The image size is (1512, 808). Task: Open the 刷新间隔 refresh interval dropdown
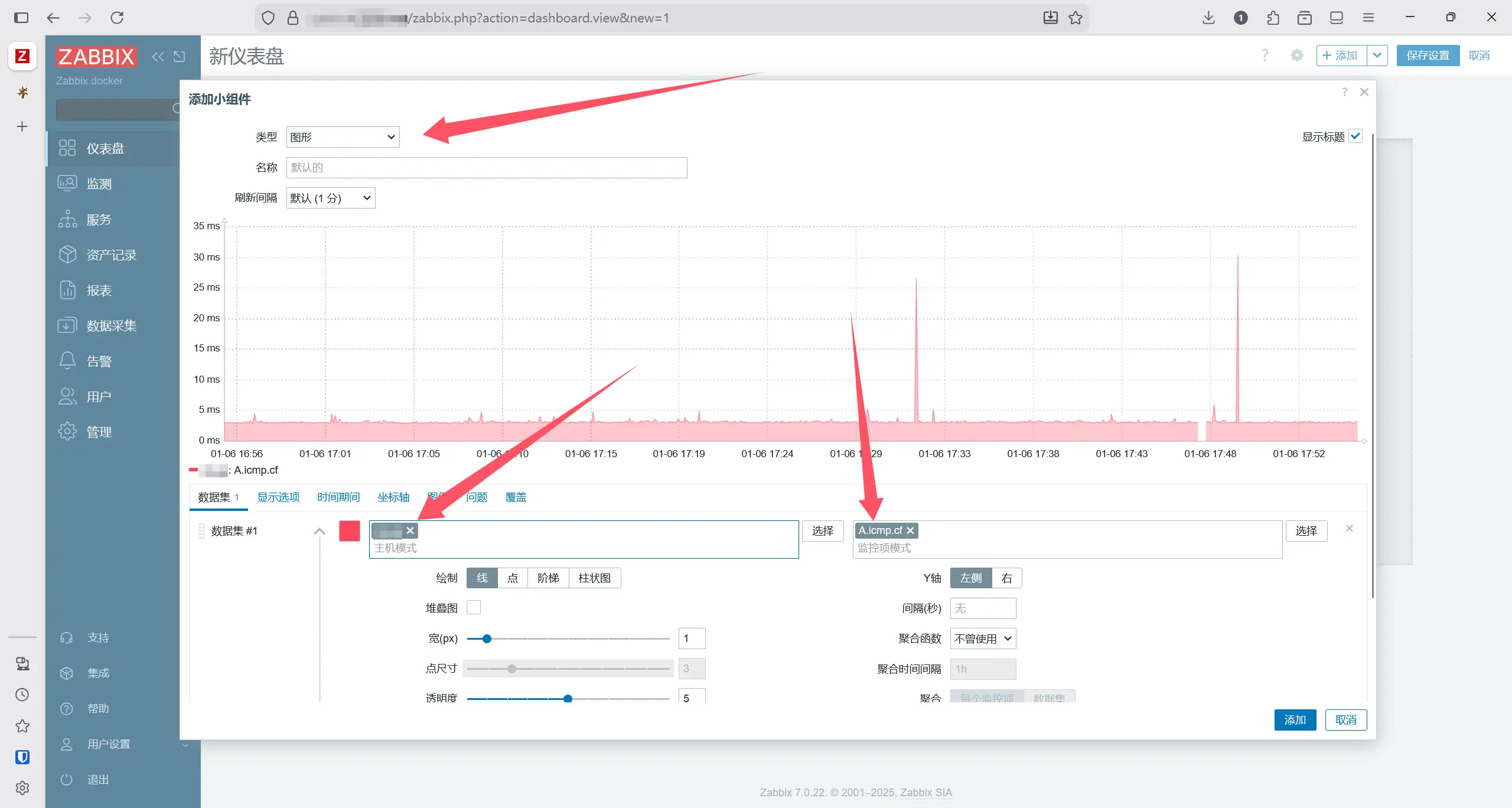[331, 198]
